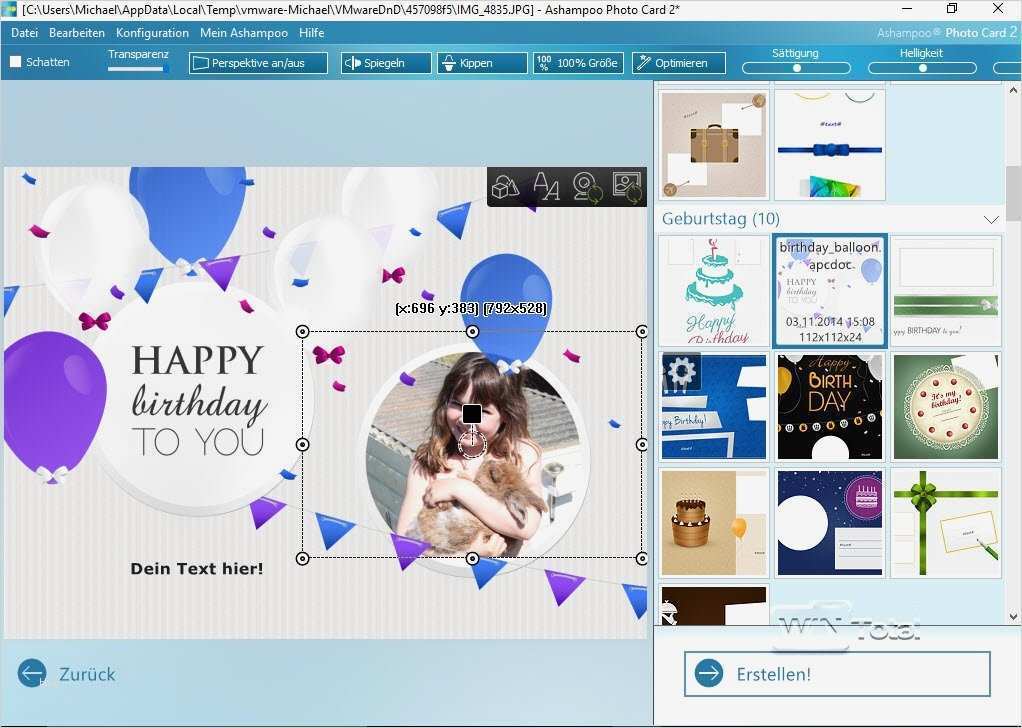Click the black center handle of photo
This screenshot has width=1022, height=728.
pyautogui.click(x=472, y=413)
